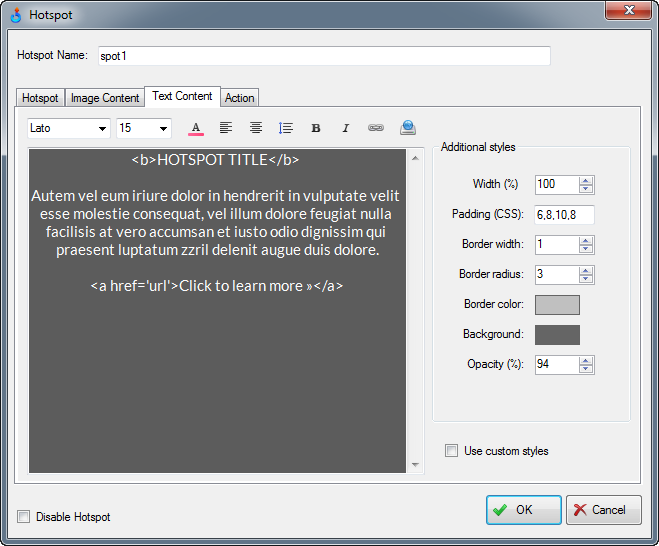
Task: Click the text editor scrollbar down arrow
Action: (415, 464)
